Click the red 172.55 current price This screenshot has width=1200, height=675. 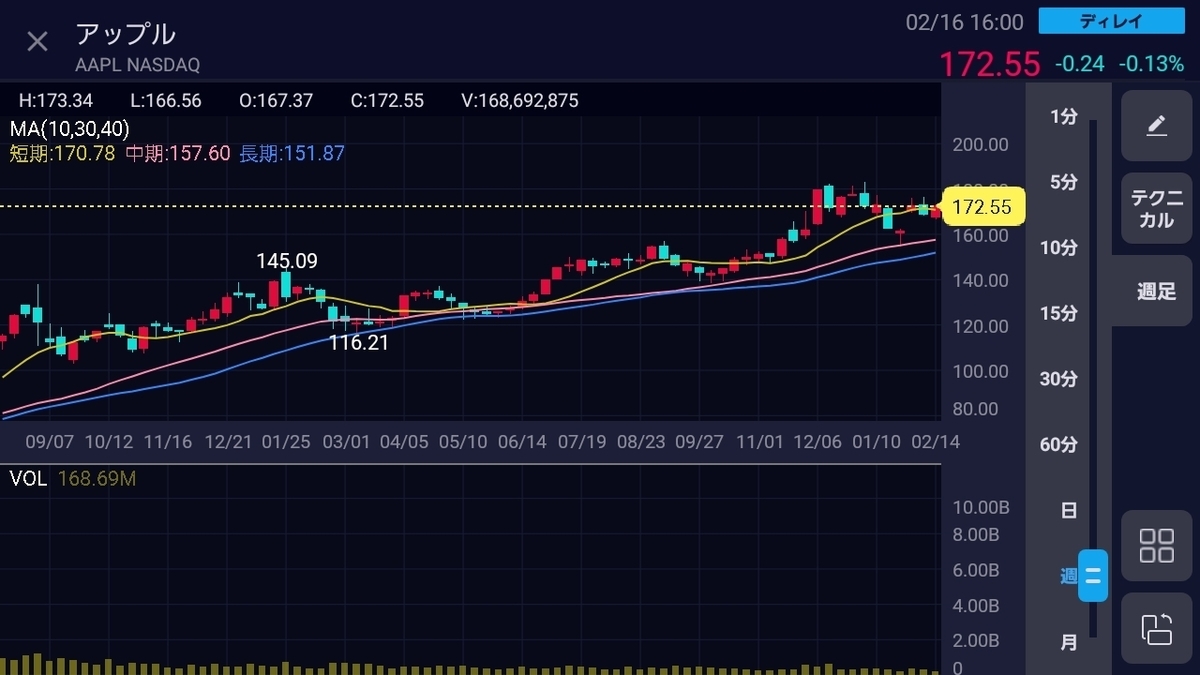[x=989, y=64]
